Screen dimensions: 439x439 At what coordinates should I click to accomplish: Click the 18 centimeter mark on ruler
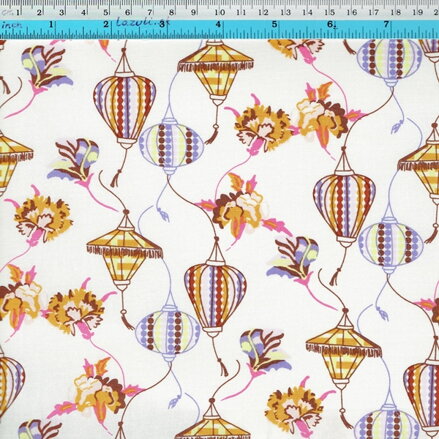click(396, 12)
